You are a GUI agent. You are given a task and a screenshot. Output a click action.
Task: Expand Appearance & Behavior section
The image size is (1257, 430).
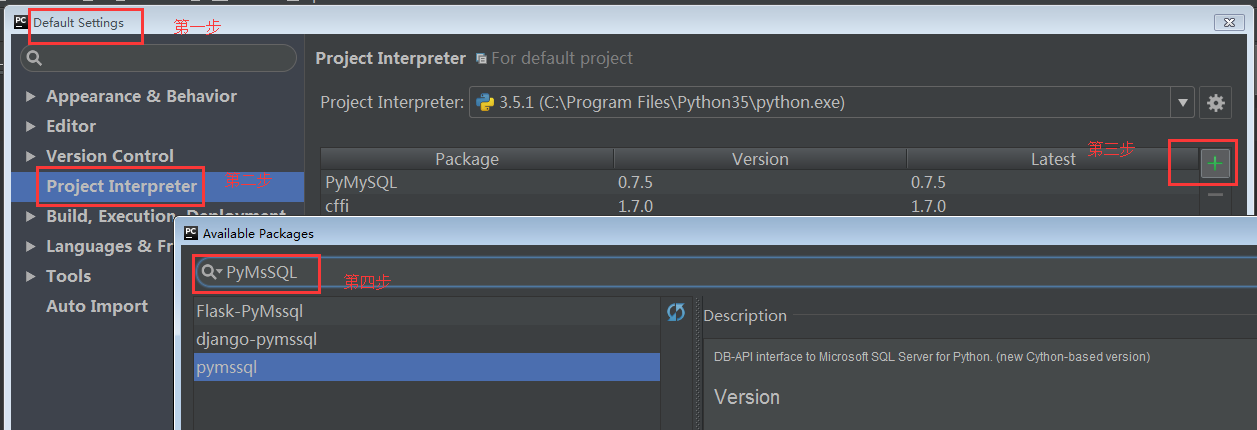point(31,97)
